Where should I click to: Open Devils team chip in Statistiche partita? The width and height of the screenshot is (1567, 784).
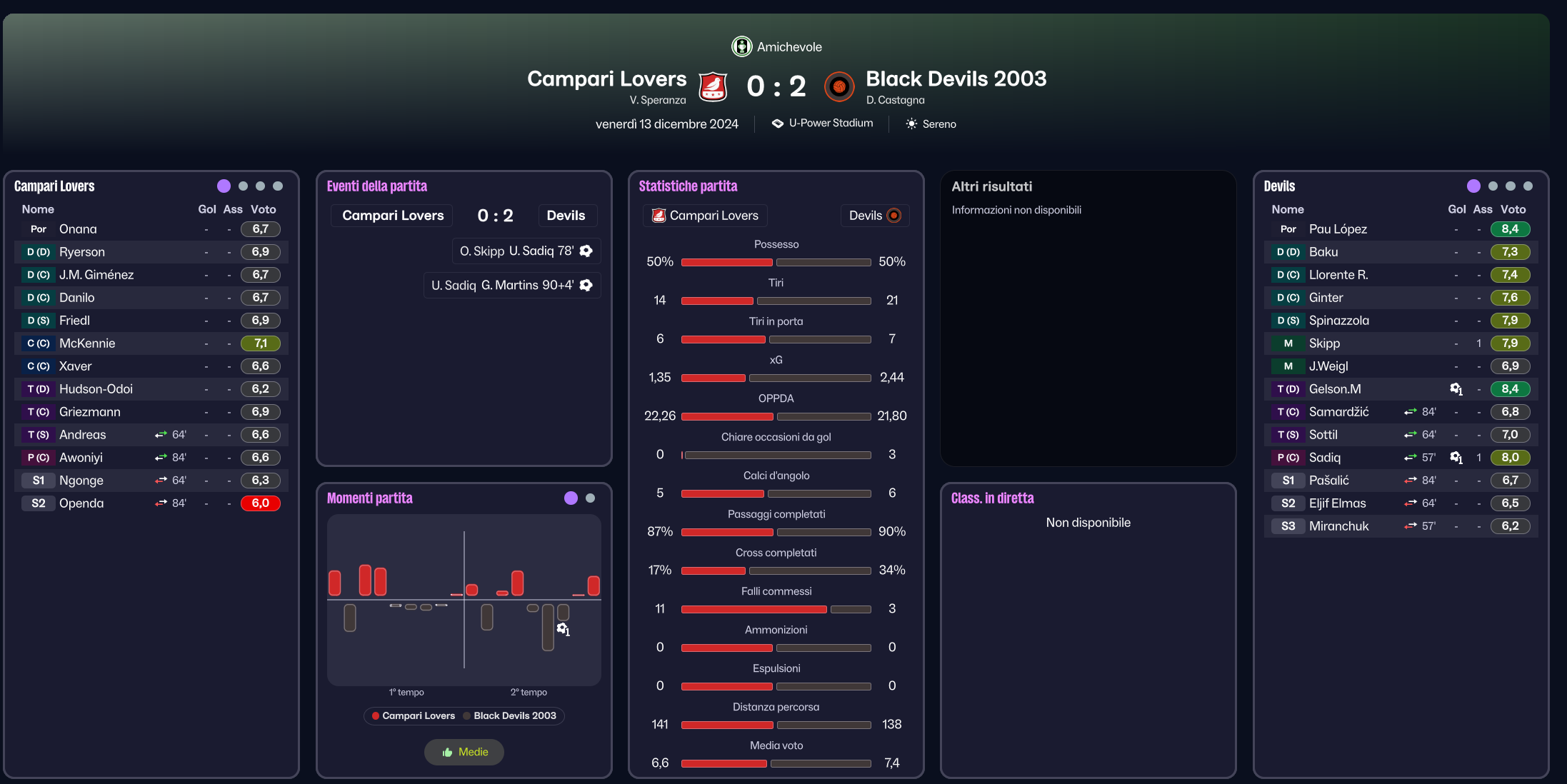coord(874,216)
